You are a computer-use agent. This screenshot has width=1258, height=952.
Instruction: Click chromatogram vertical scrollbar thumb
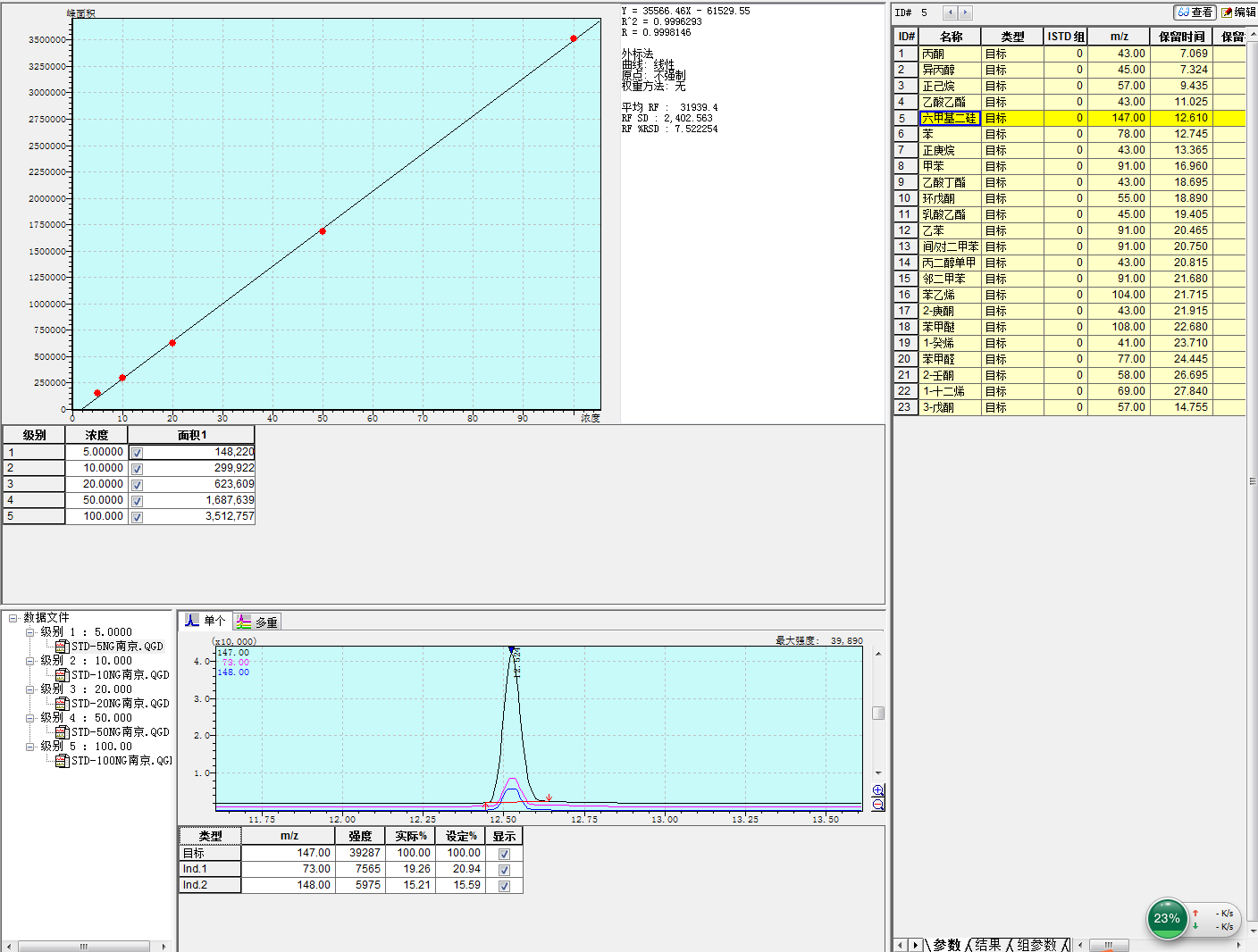pos(878,713)
